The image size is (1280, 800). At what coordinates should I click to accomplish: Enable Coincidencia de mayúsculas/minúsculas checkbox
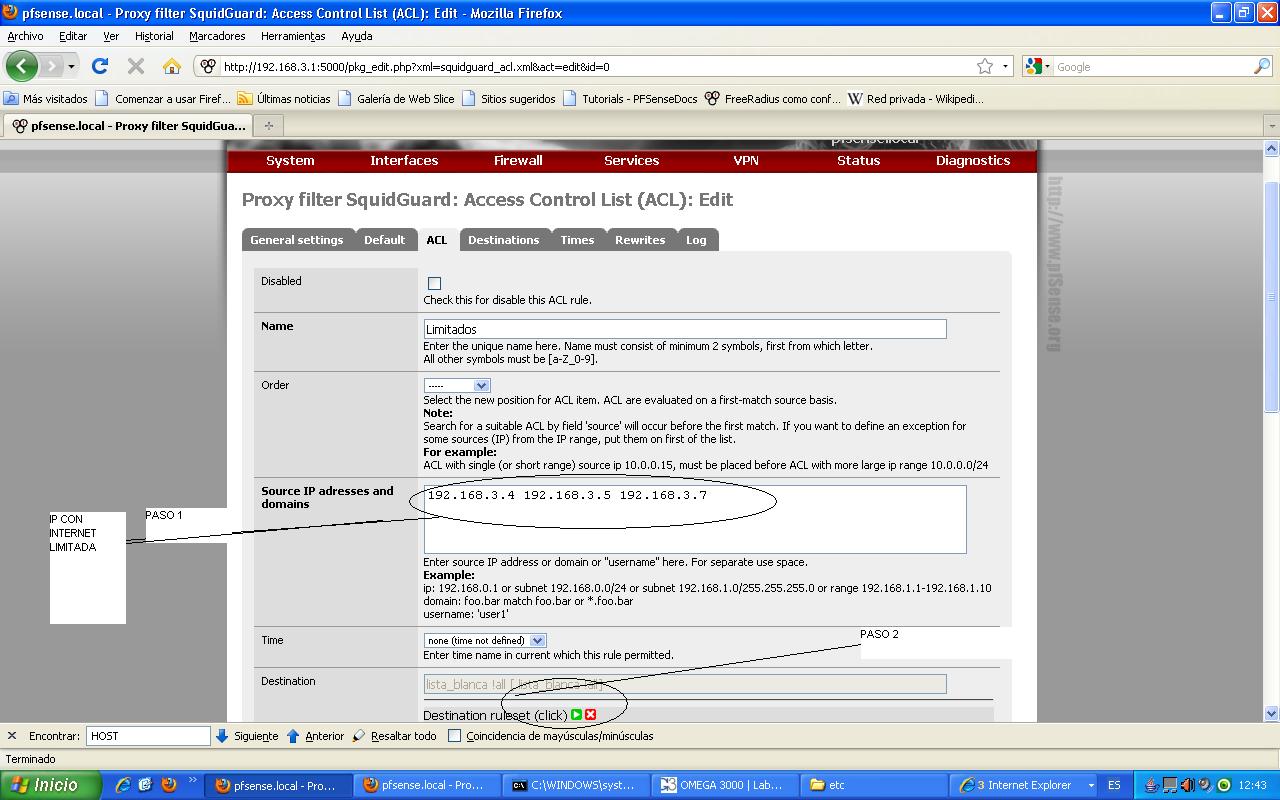click(x=455, y=736)
